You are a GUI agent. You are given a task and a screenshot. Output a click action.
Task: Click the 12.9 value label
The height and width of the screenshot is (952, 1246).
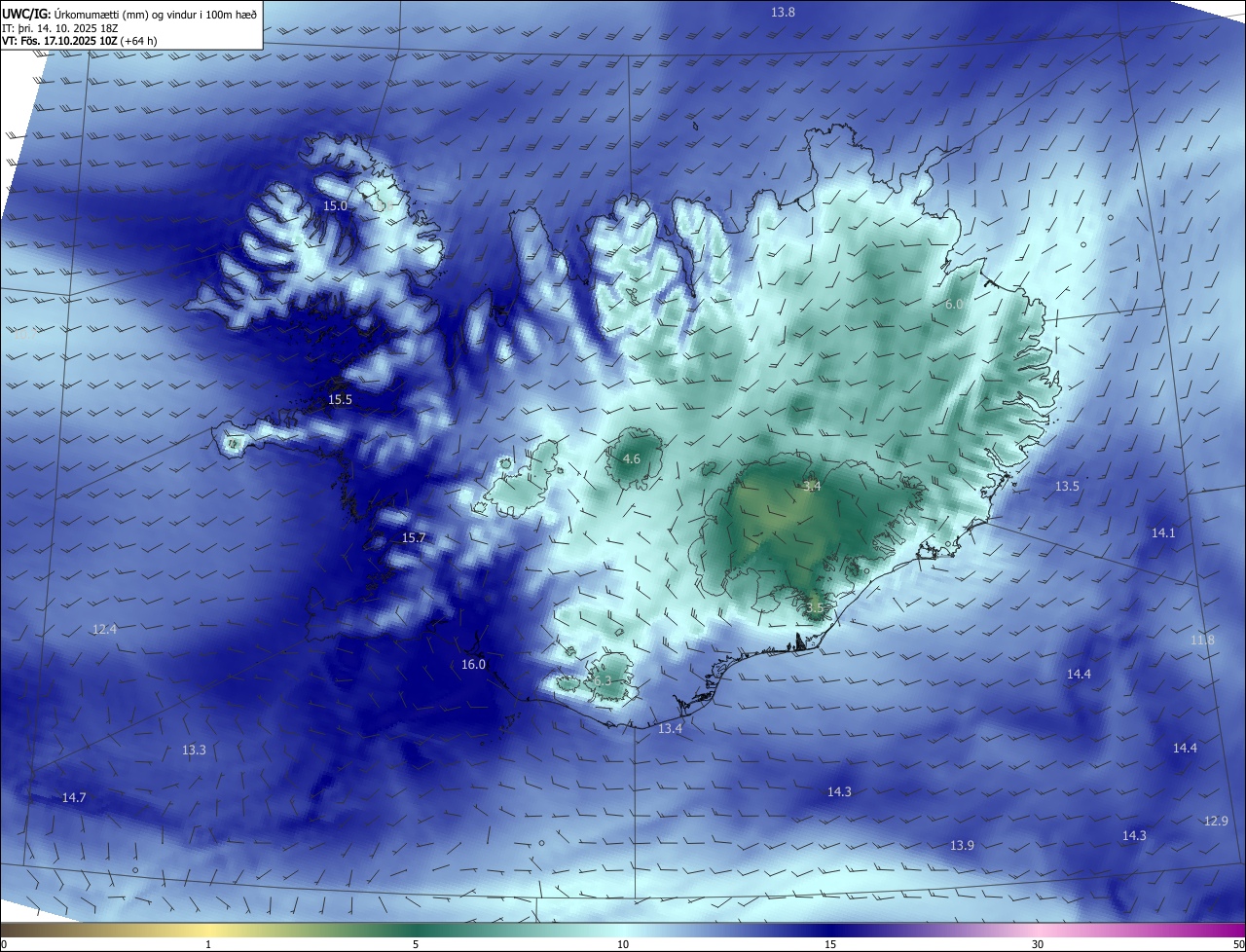point(1216,822)
